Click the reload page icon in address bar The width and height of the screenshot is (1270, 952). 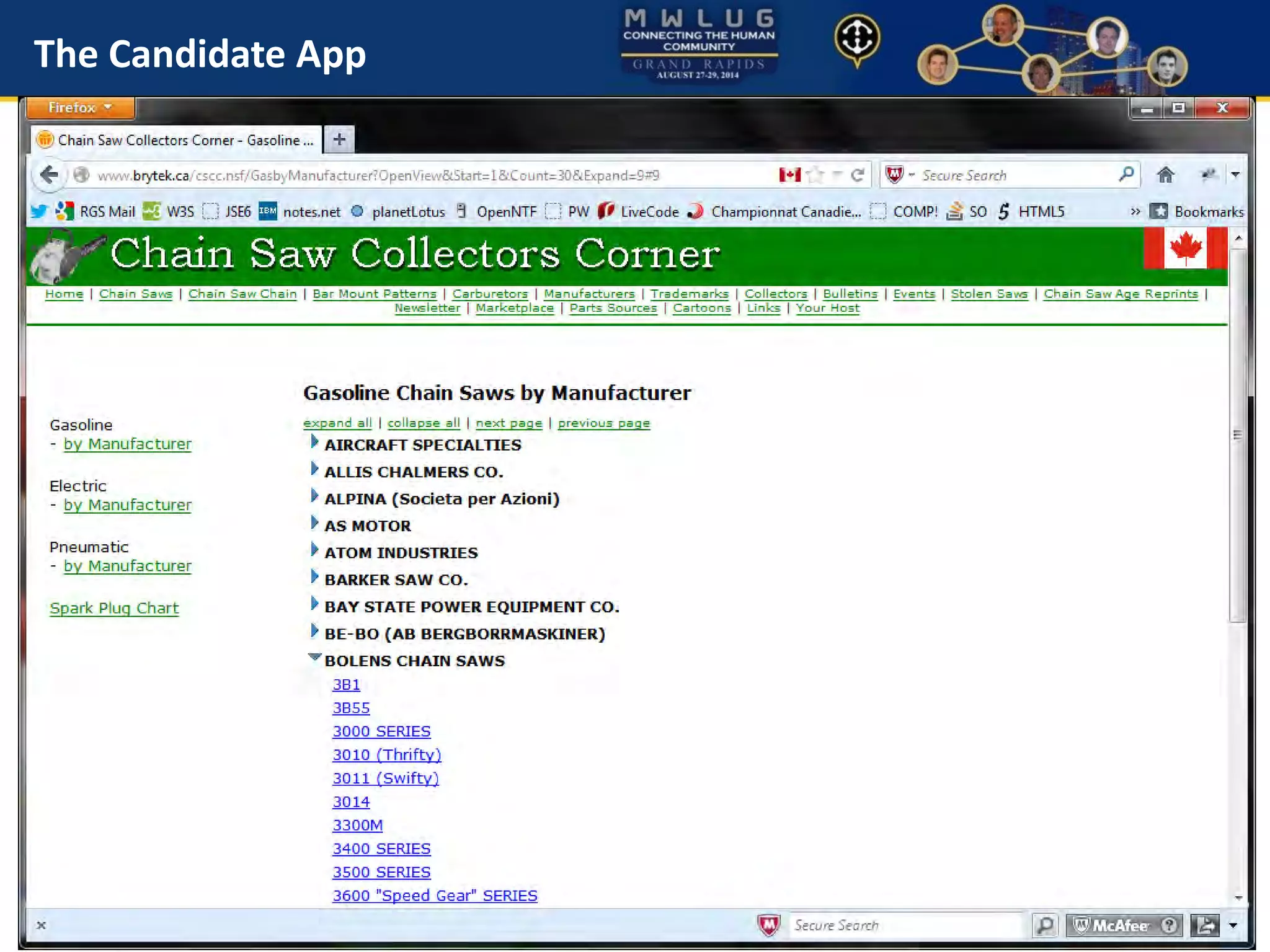(x=858, y=175)
